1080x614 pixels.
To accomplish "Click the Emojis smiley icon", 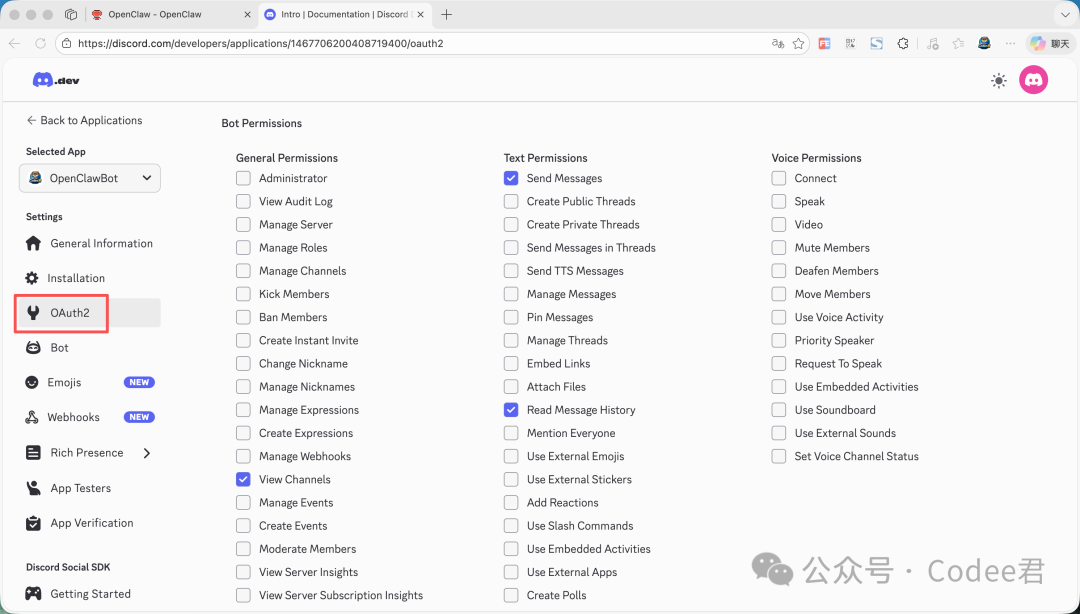I will click(x=32, y=382).
